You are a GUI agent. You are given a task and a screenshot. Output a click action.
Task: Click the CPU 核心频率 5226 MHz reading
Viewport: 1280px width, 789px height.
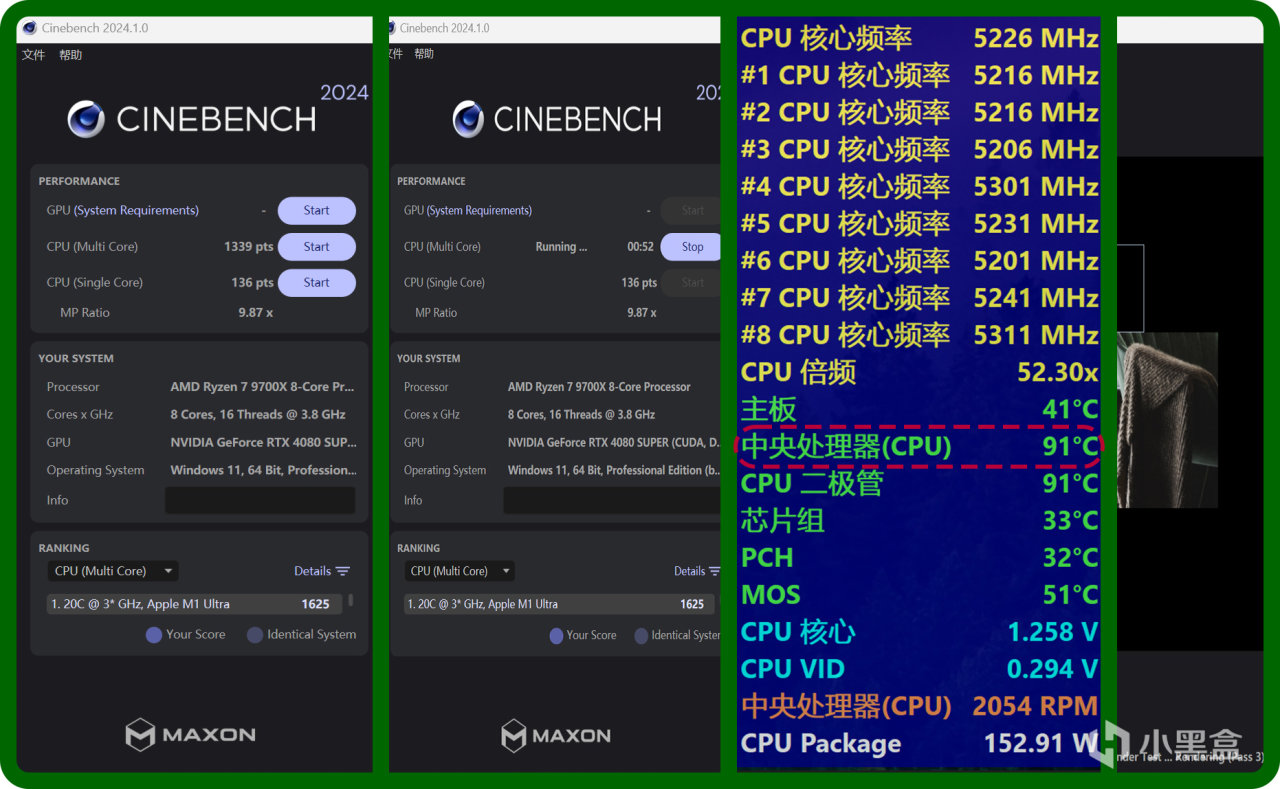pyautogui.click(x=919, y=39)
